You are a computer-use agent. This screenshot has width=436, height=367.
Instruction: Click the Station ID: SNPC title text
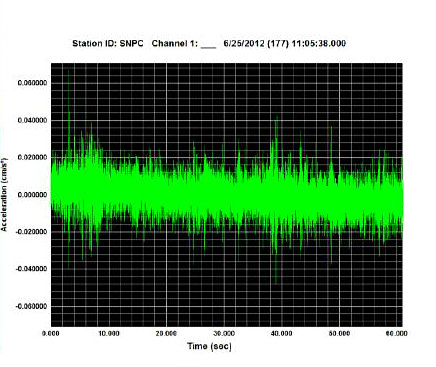108,44
